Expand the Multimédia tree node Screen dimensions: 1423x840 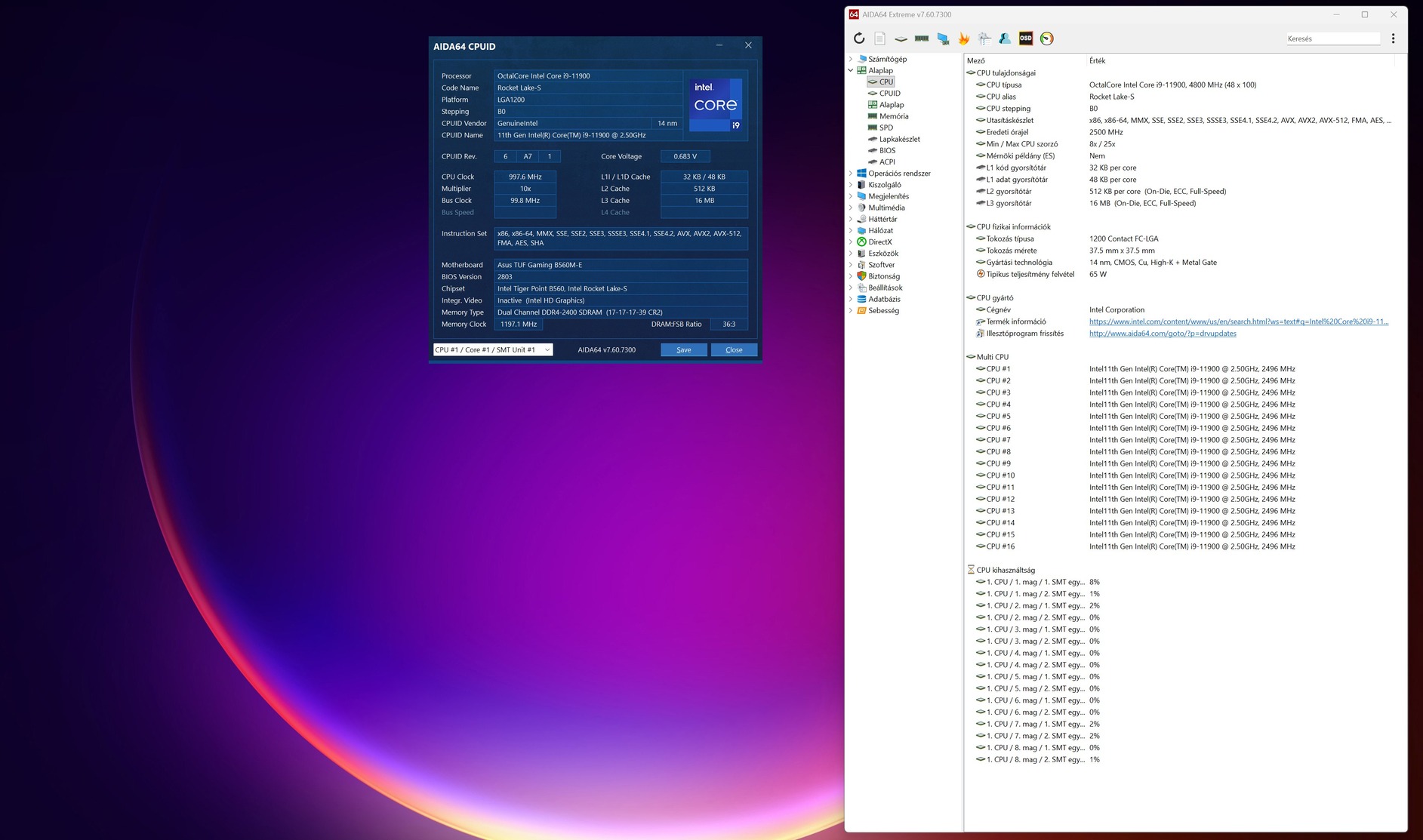coord(851,208)
